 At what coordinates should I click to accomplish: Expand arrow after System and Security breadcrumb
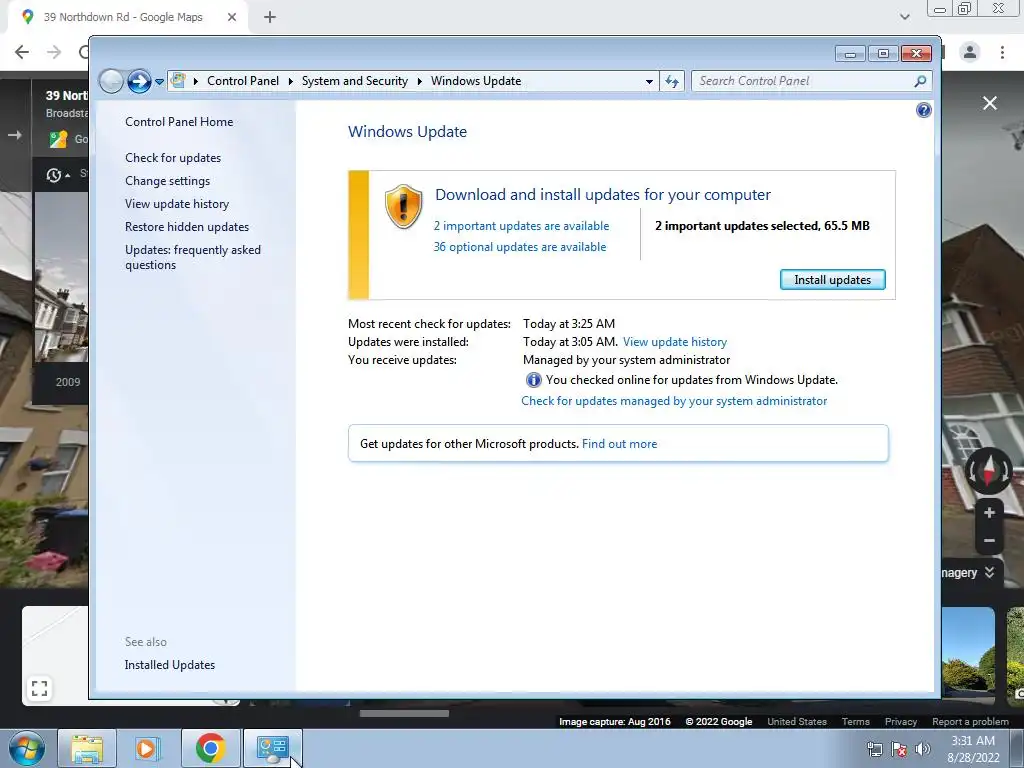pyautogui.click(x=419, y=81)
